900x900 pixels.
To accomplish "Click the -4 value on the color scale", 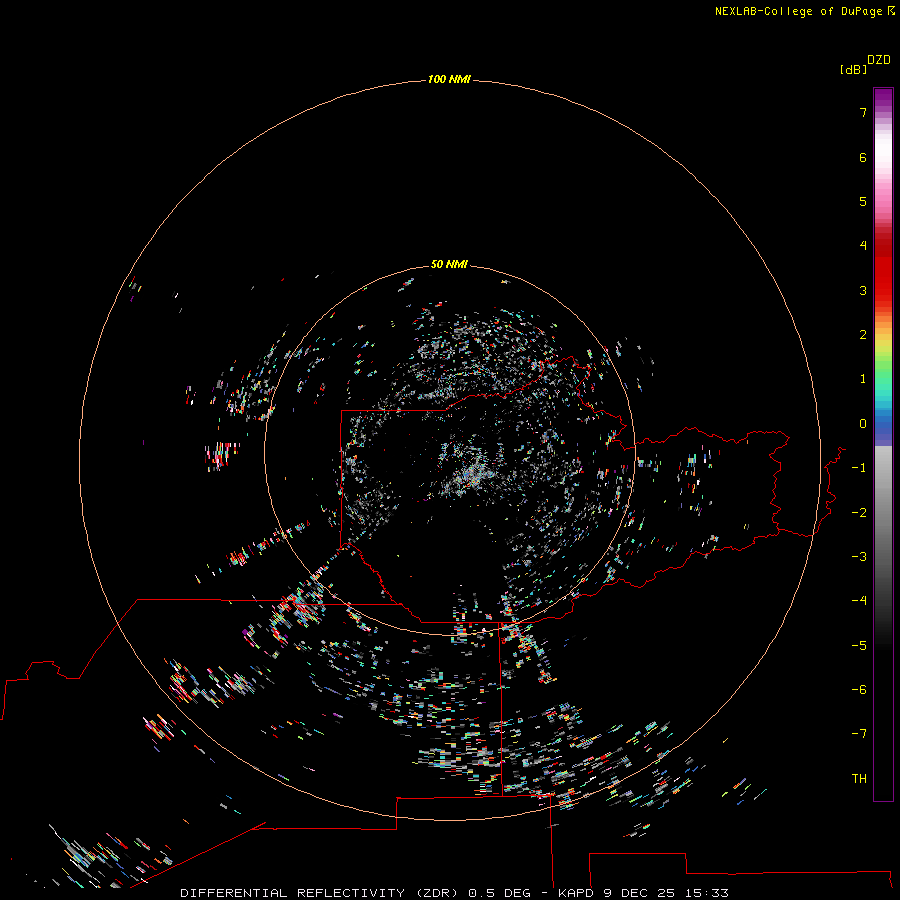I will (859, 600).
